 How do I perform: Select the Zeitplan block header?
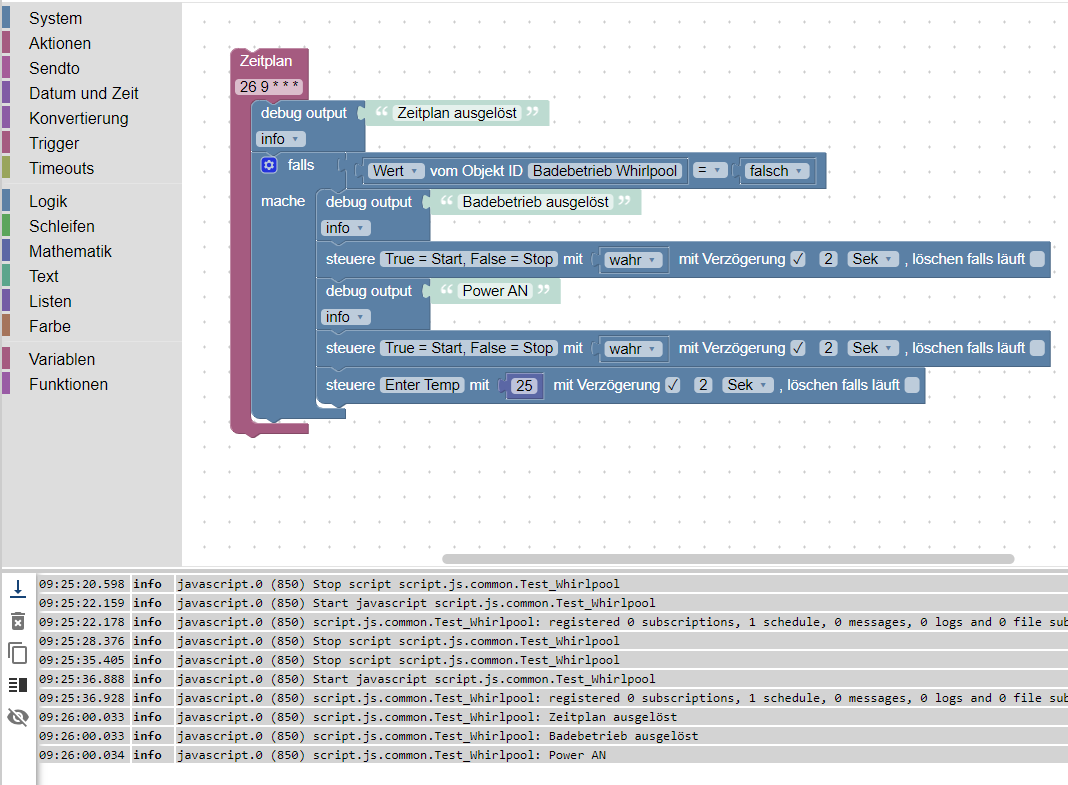[x=266, y=61]
